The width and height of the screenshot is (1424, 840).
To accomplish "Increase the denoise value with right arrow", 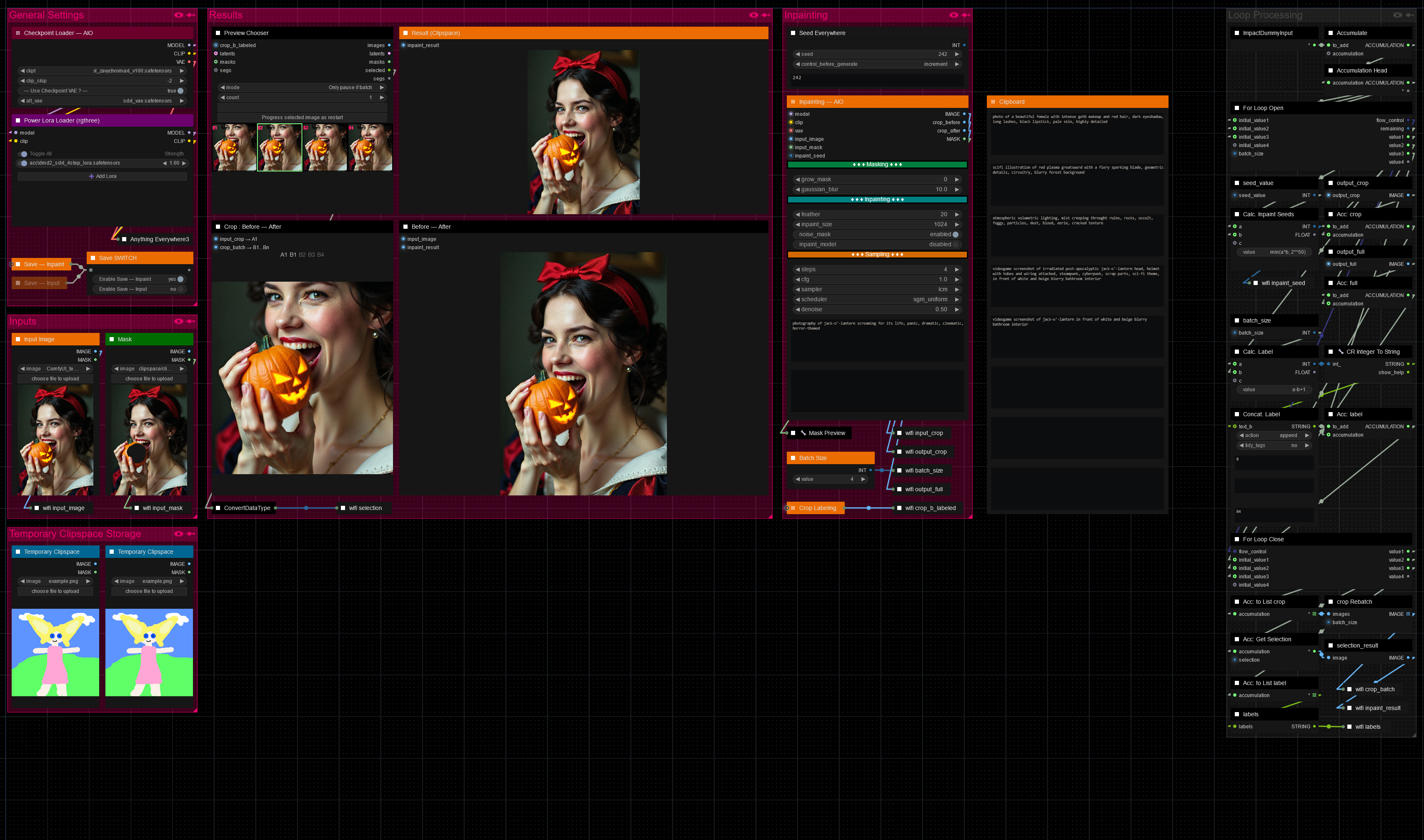I will coord(957,310).
